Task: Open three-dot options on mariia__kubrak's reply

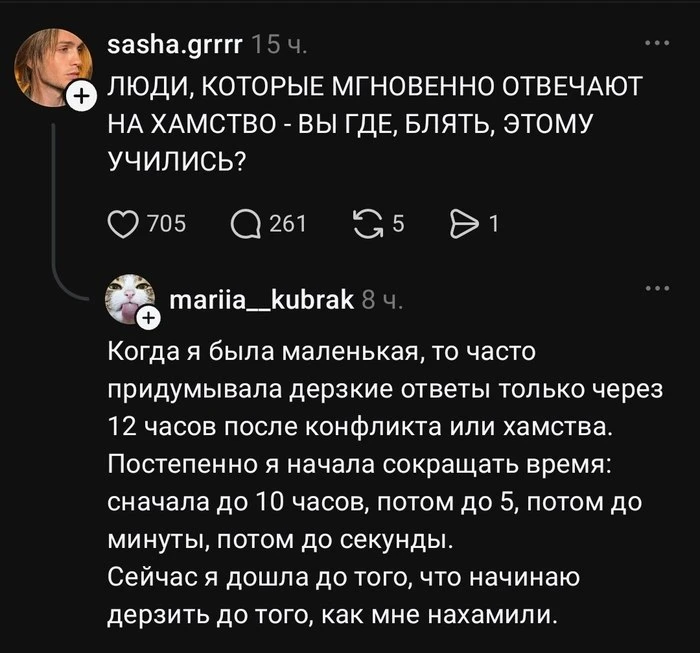Action: click(657, 288)
